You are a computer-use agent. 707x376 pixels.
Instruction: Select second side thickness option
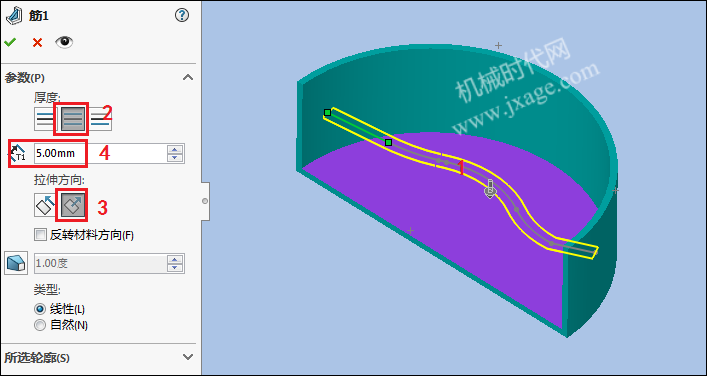[101, 119]
